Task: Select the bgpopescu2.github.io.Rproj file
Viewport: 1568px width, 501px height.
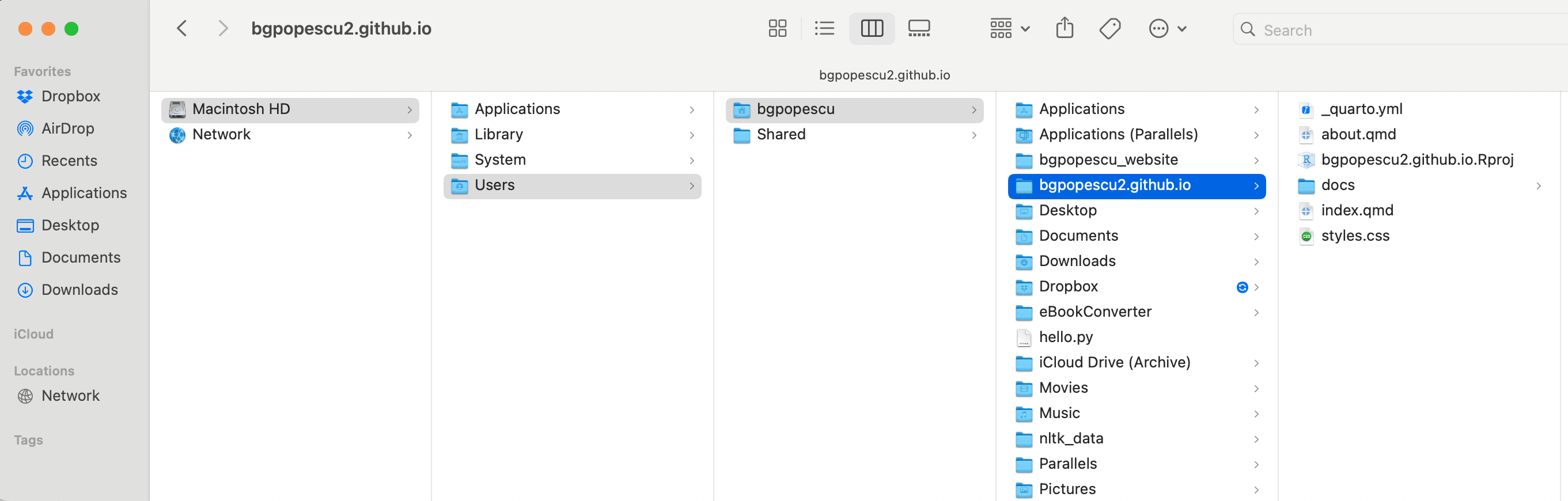Action: [x=1416, y=160]
